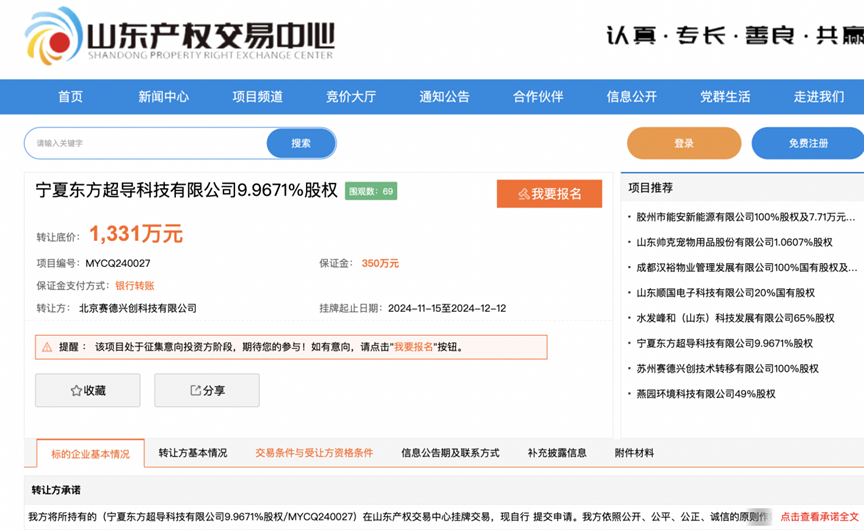
Task: Open 首页 in the navigation bar
Action: click(x=71, y=97)
